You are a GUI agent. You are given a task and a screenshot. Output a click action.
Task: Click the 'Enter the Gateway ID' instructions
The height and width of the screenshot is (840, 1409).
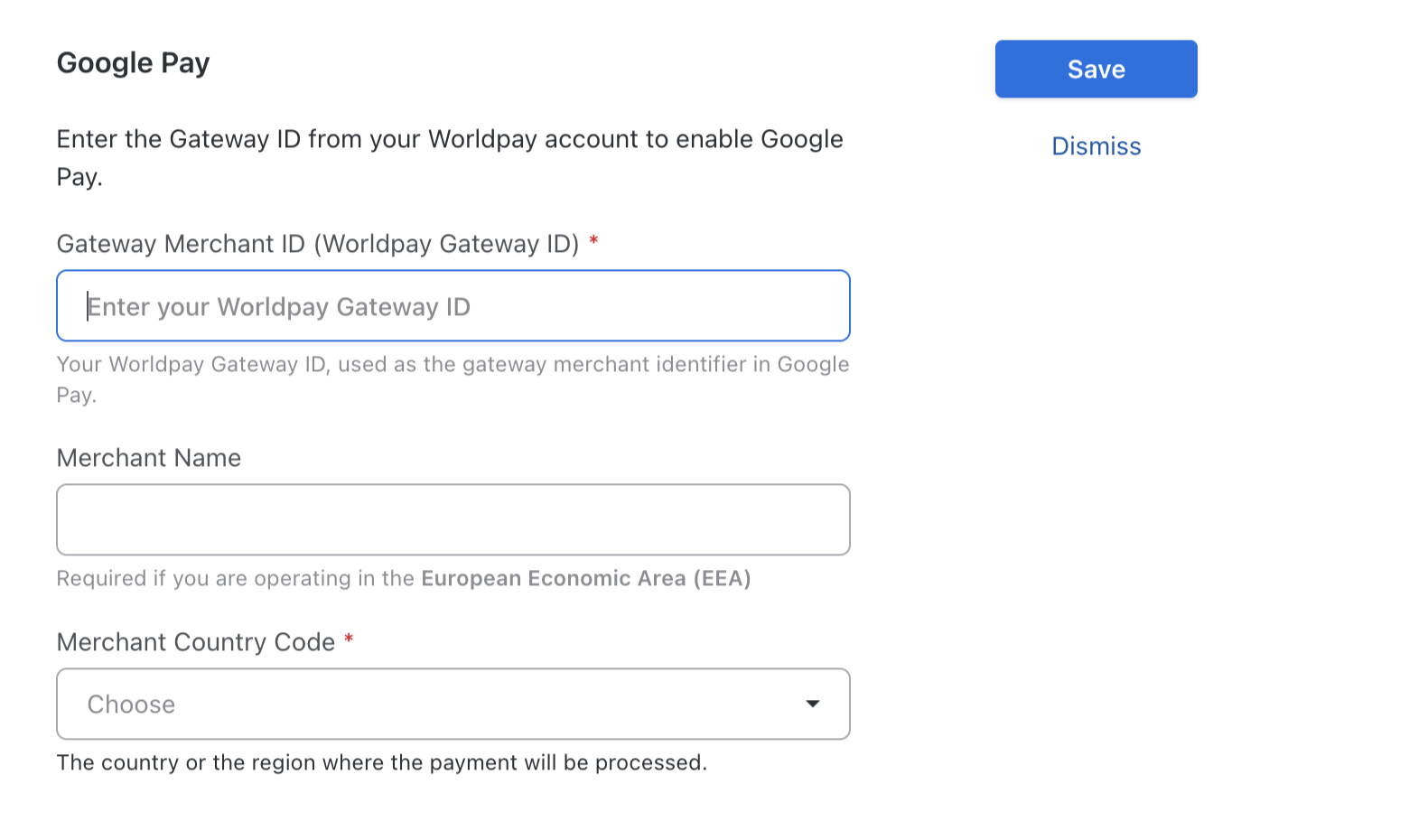450,157
